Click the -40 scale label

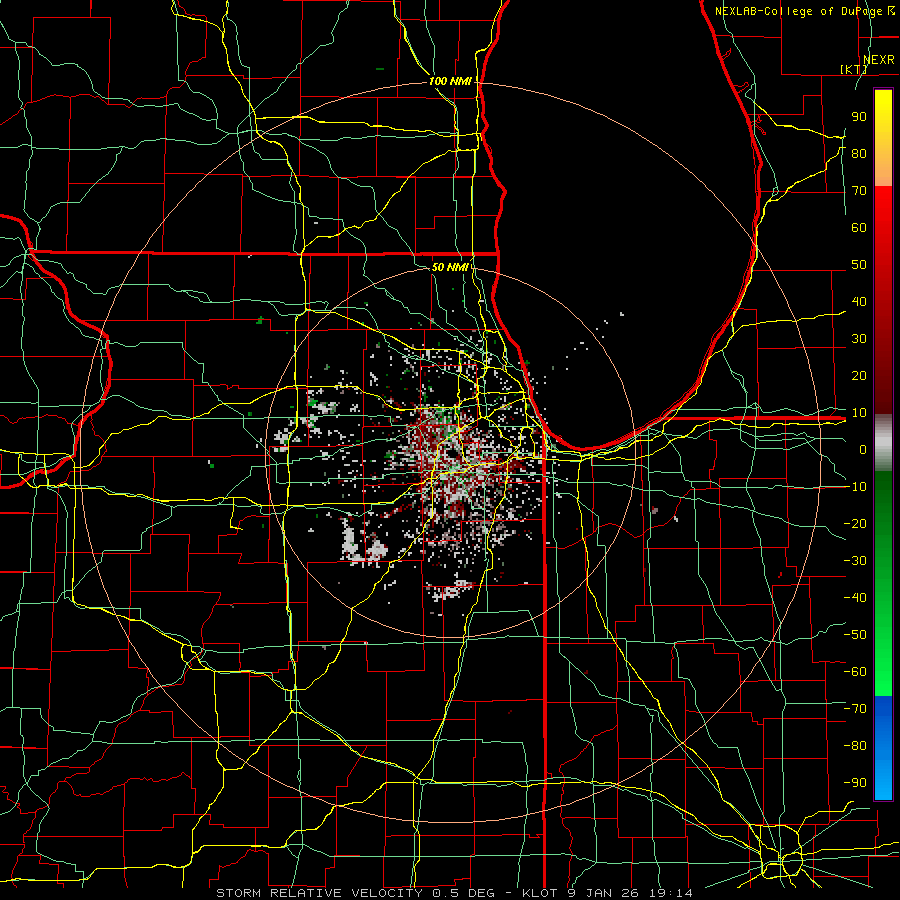[855, 598]
